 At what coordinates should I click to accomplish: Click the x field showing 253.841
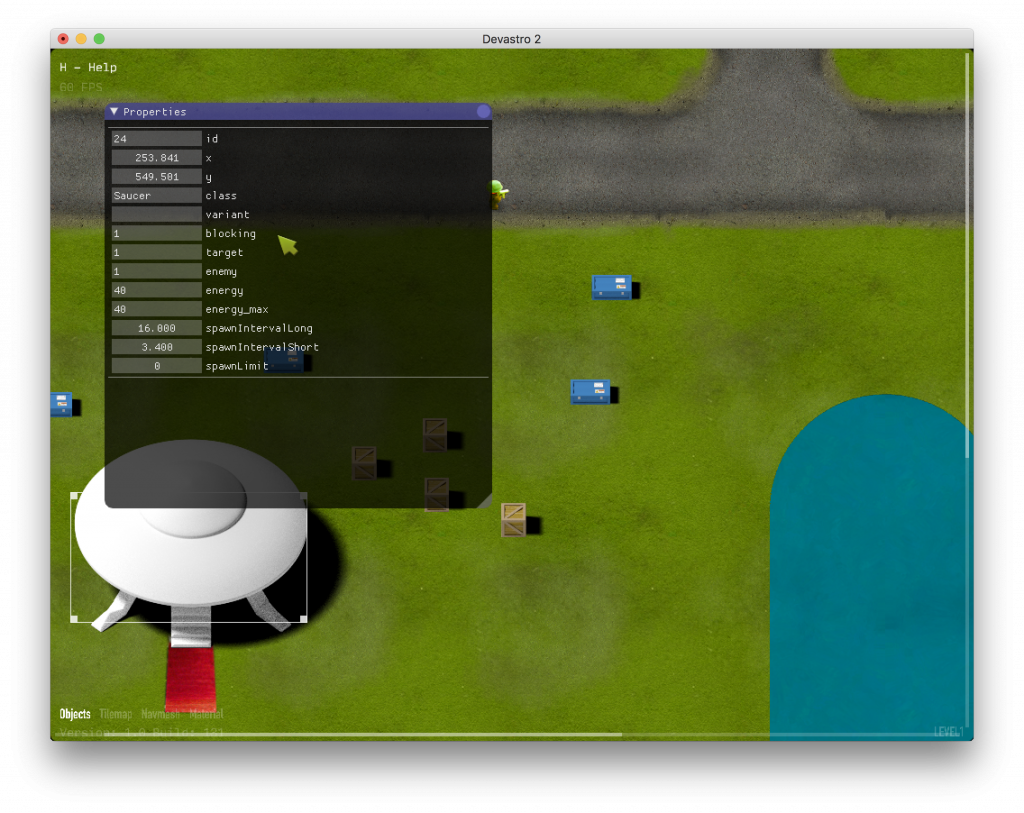pyautogui.click(x=157, y=157)
